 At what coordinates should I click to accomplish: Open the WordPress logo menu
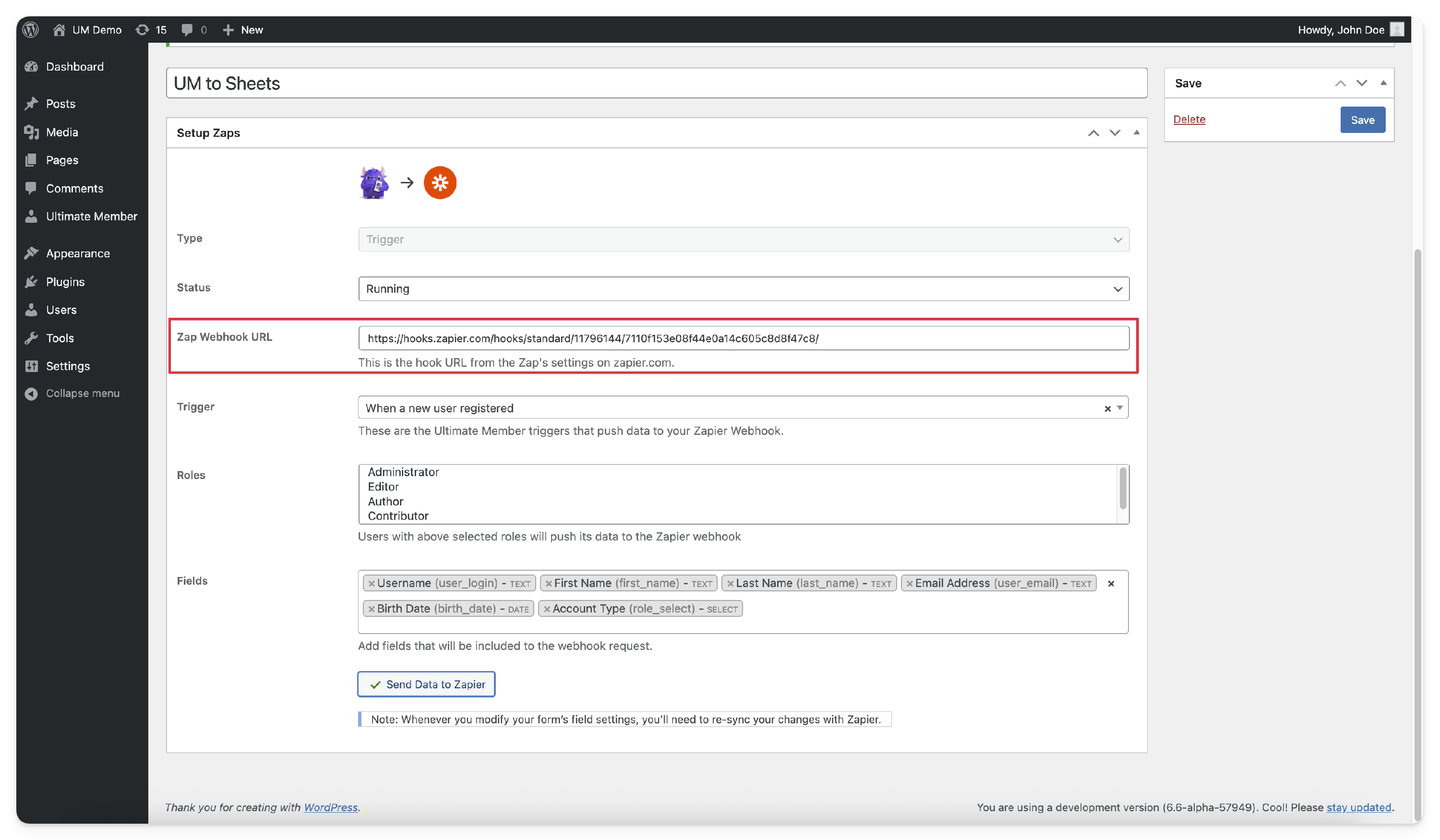coord(31,30)
